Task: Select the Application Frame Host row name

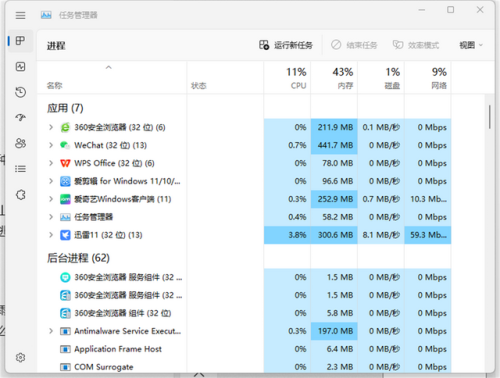Action: point(118,349)
